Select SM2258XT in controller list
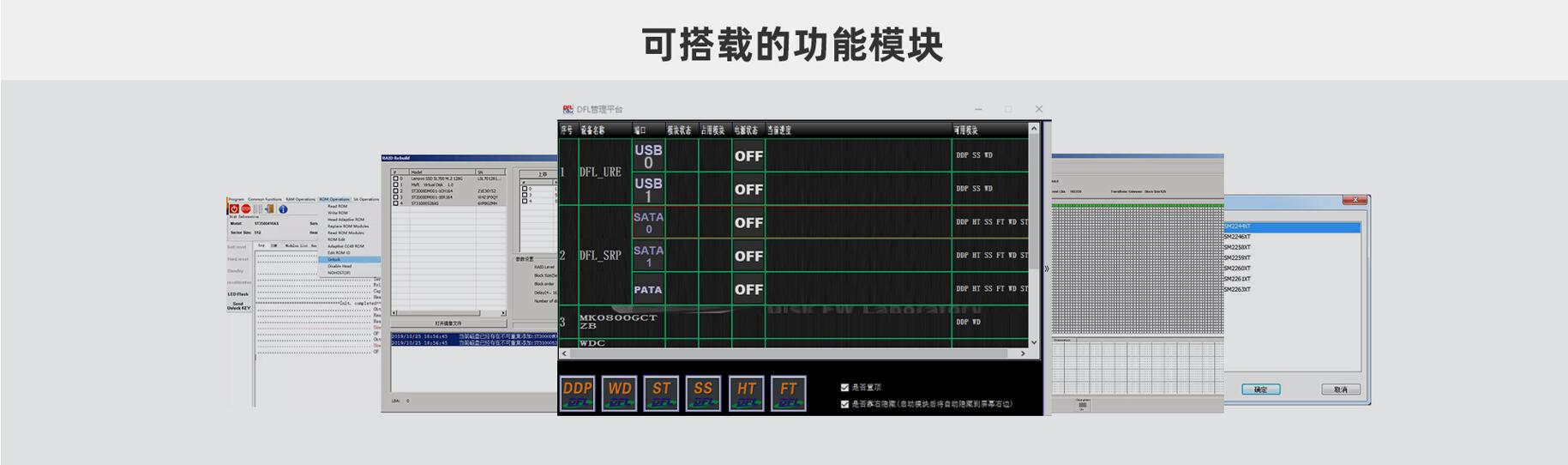This screenshot has height=465, width=1568. coord(1291,247)
